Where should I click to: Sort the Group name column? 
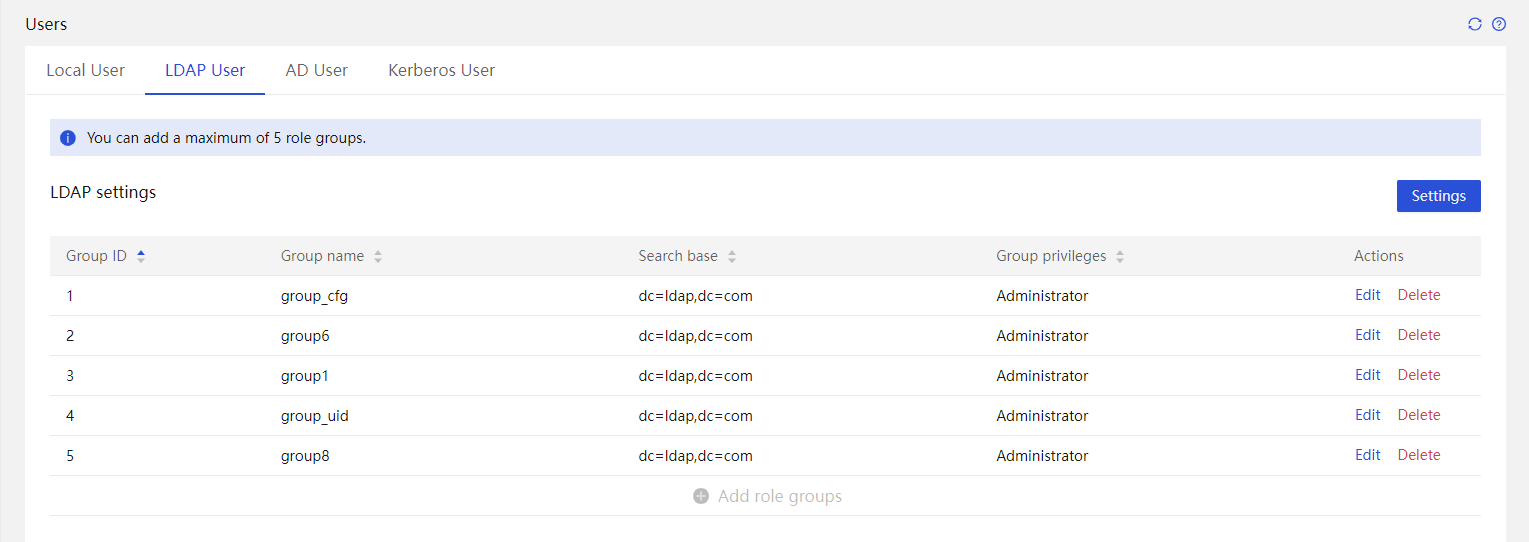click(378, 256)
